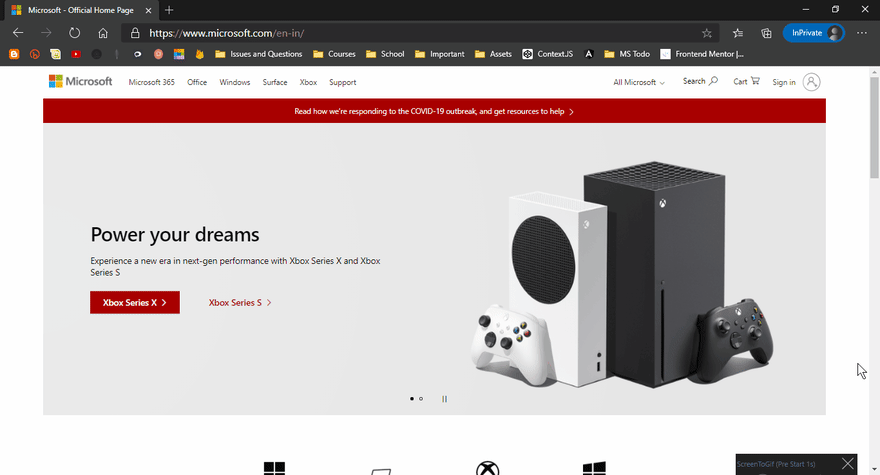
Task: Open the COVID-19 response red banner link
Action: (434, 111)
